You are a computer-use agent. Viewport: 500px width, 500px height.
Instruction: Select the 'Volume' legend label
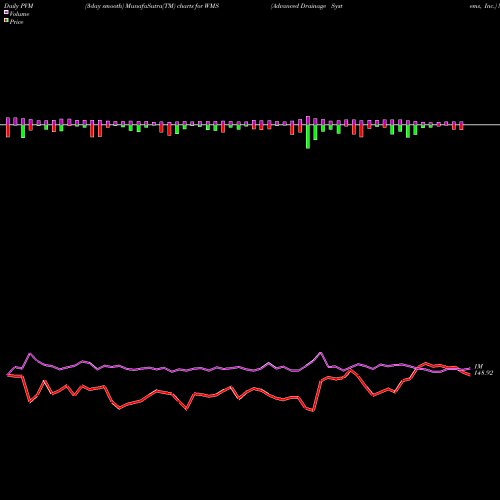coord(19,14)
